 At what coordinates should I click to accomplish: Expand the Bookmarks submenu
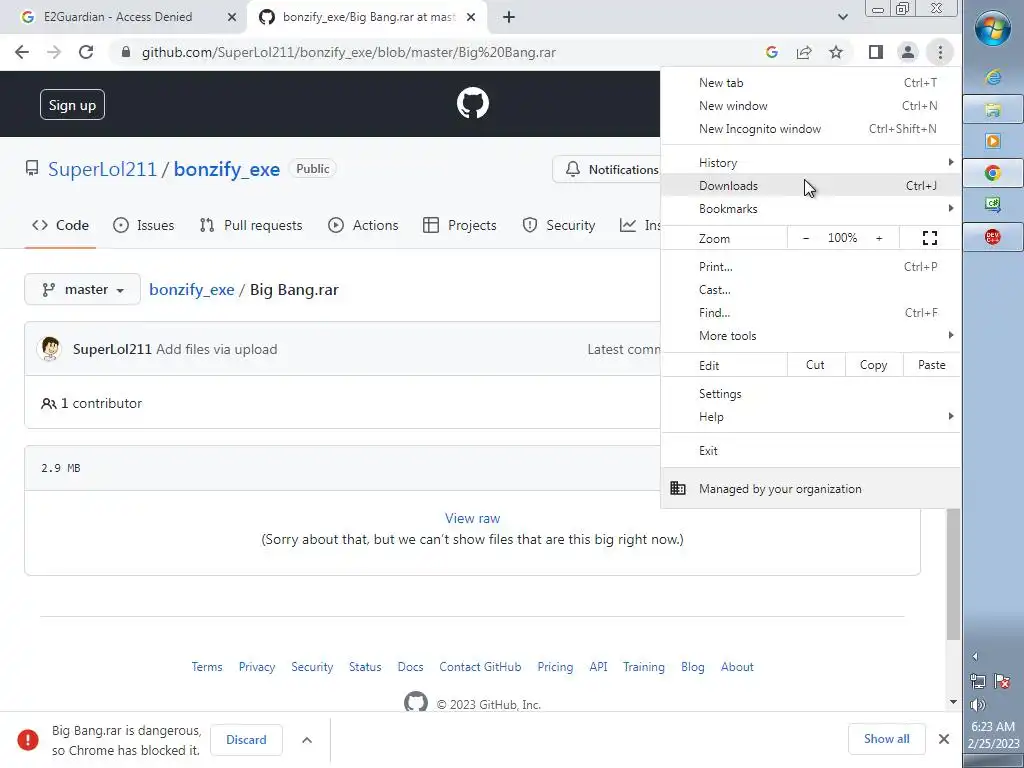tap(810, 208)
